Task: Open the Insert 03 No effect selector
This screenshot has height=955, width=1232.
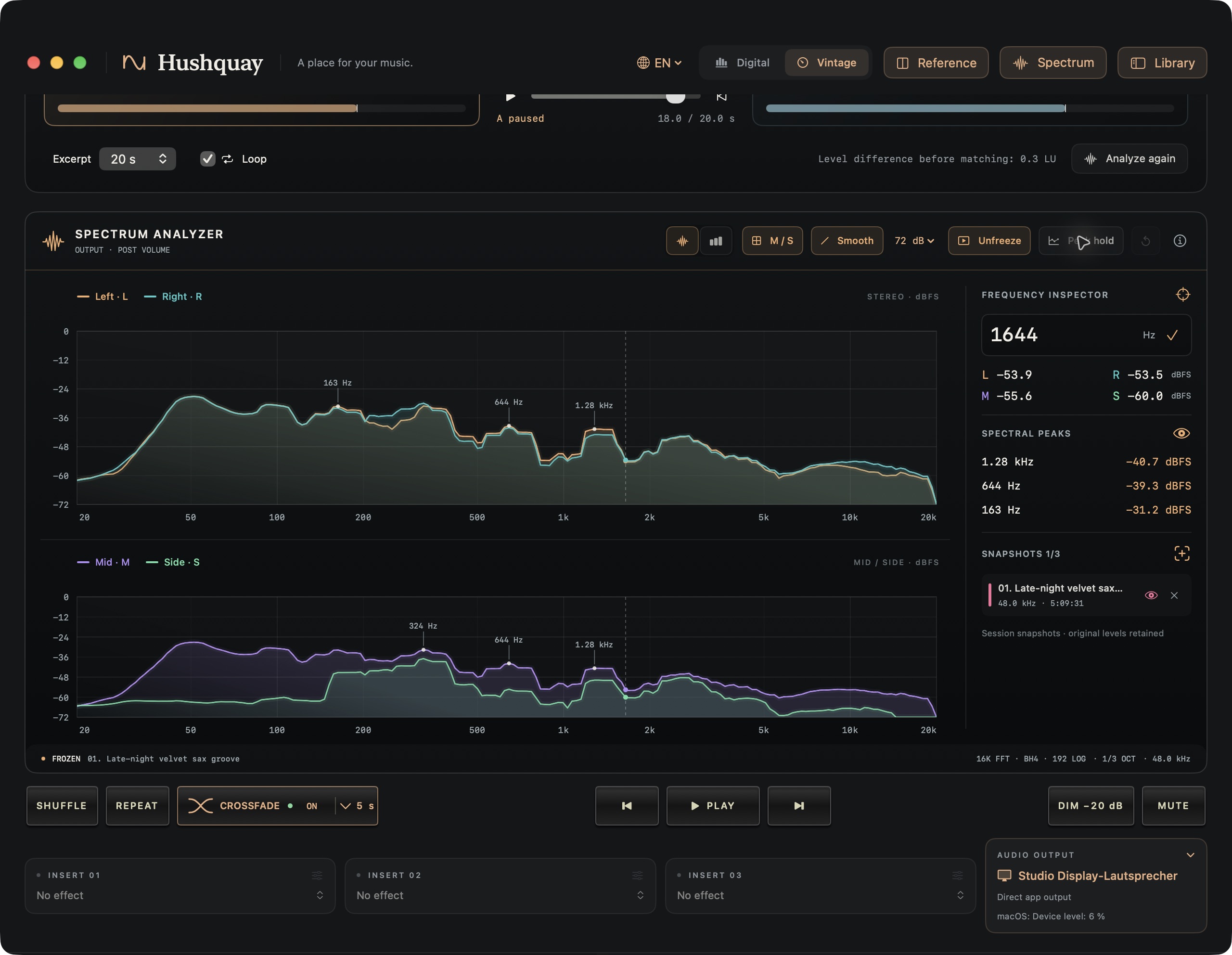Action: (x=820, y=895)
